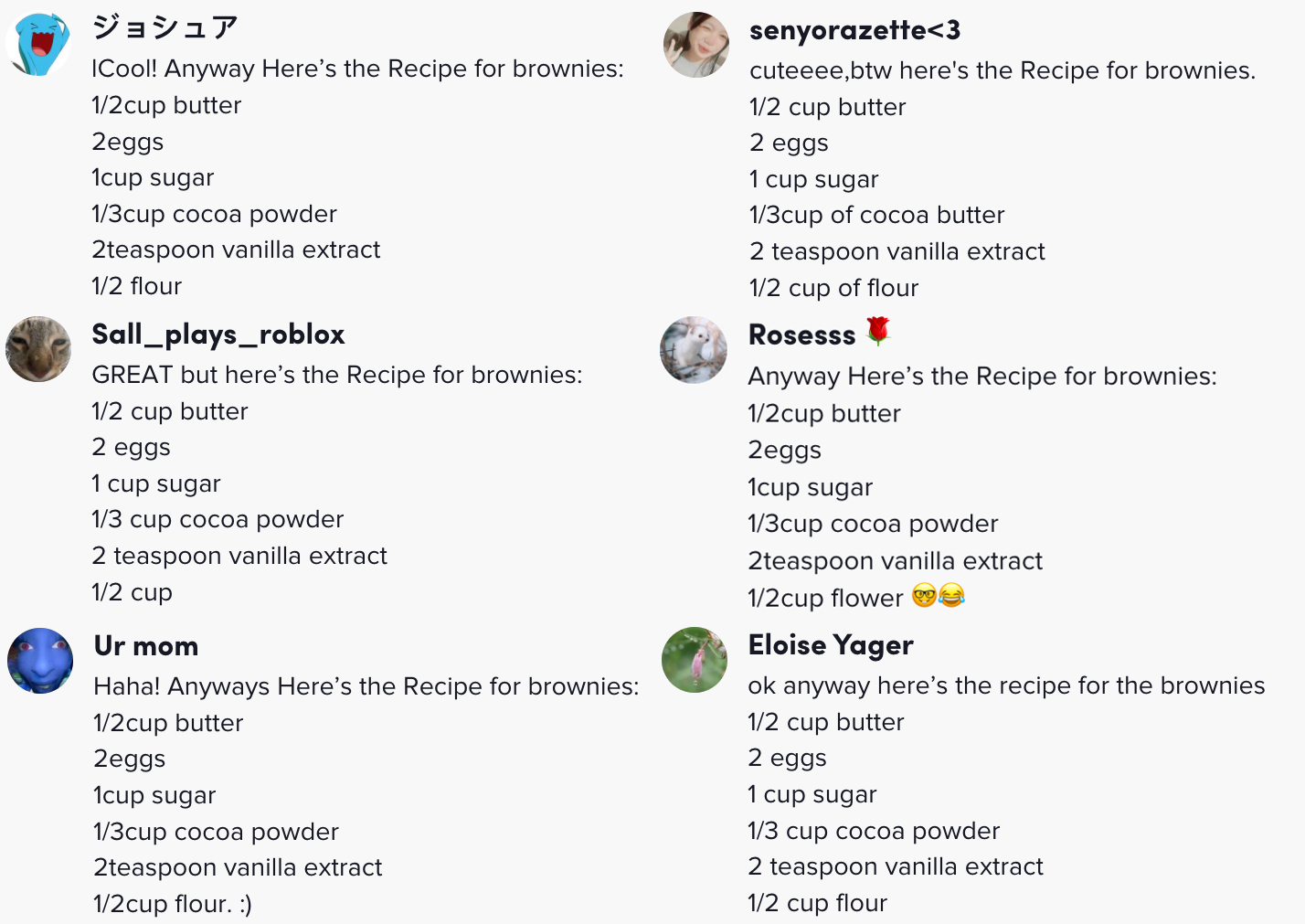Open the Sall_plays_roblox profile link
1305x924 pixels.
[x=218, y=335]
